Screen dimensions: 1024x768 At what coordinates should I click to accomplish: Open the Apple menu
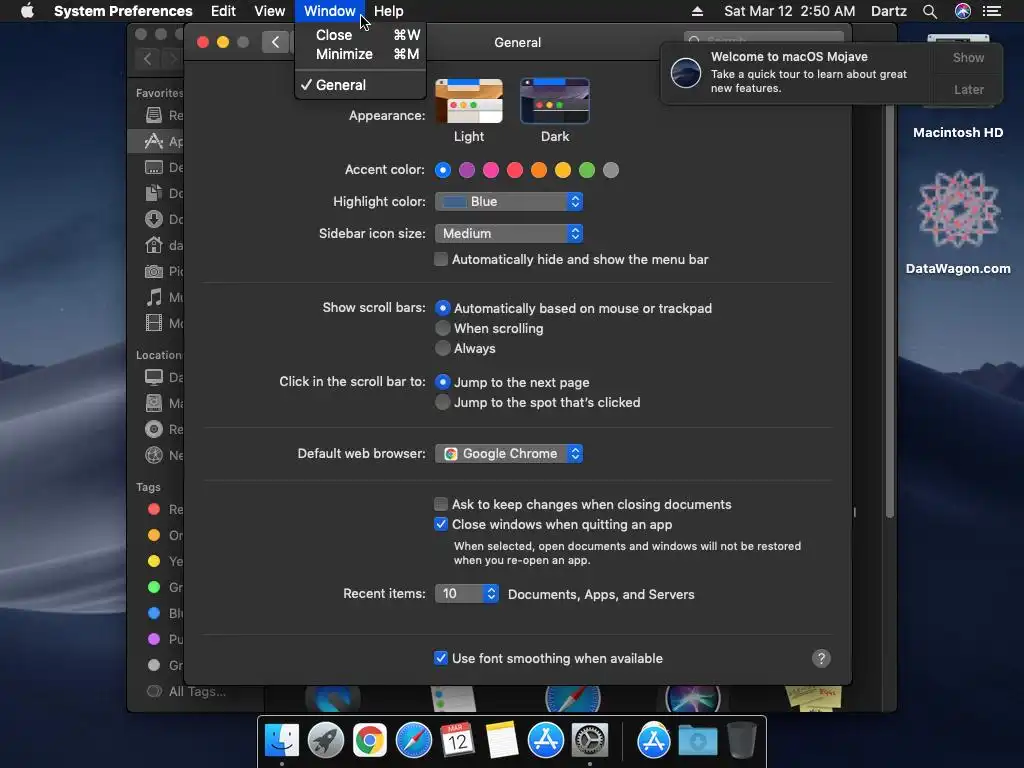(x=27, y=11)
